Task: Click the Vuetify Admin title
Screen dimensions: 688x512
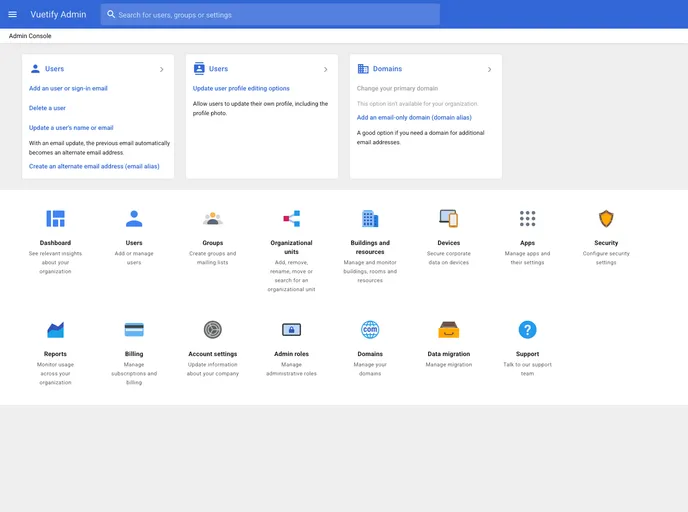Action: coord(58,14)
